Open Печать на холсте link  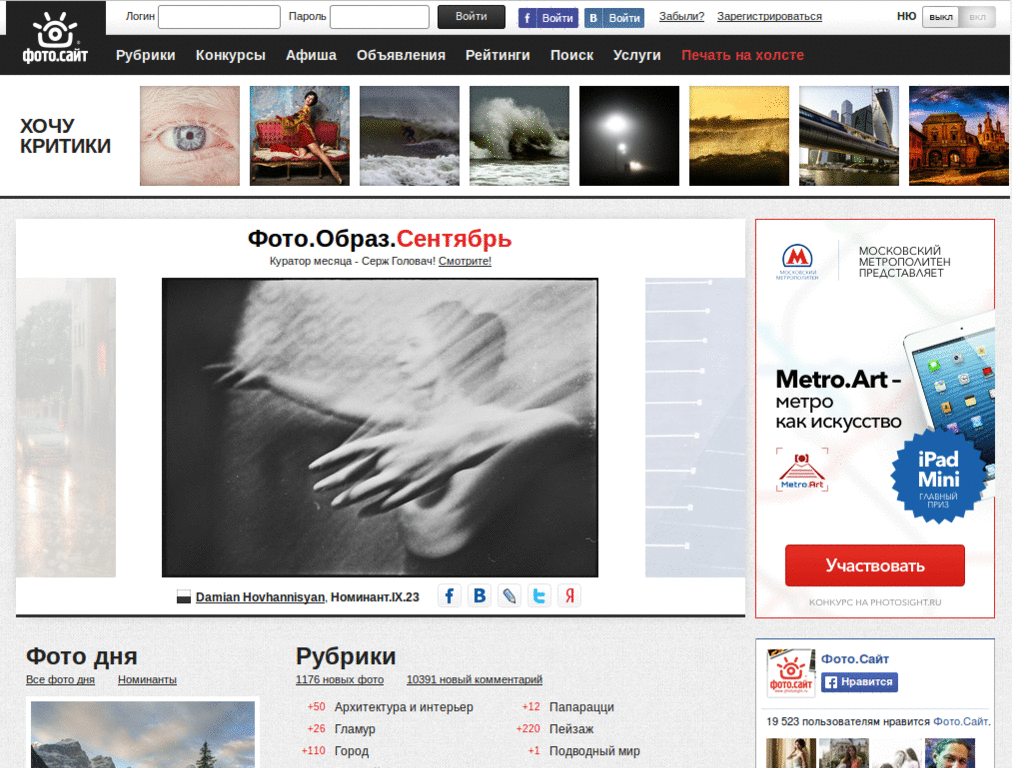click(743, 56)
